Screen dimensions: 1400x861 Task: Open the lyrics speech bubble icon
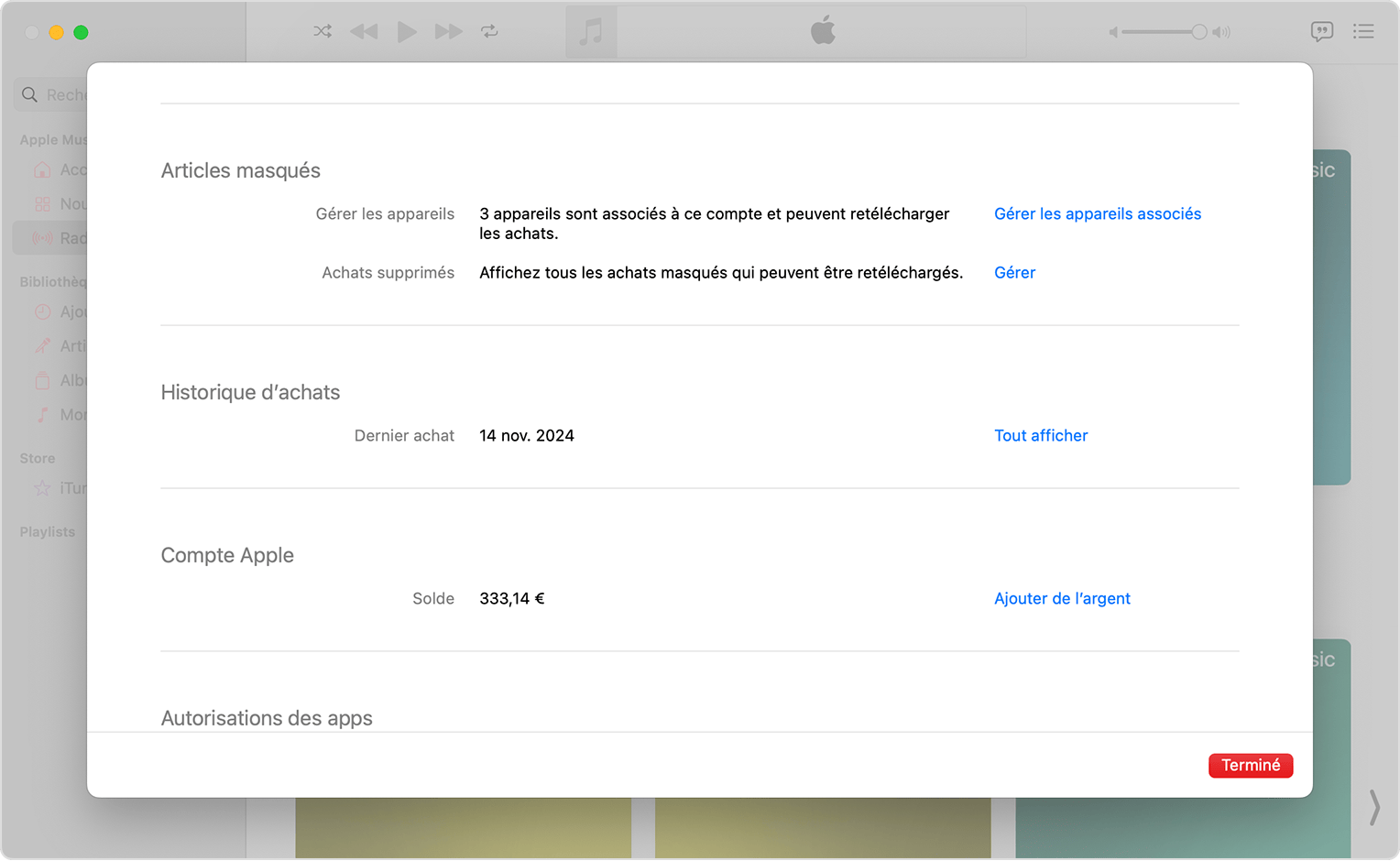(x=1322, y=31)
